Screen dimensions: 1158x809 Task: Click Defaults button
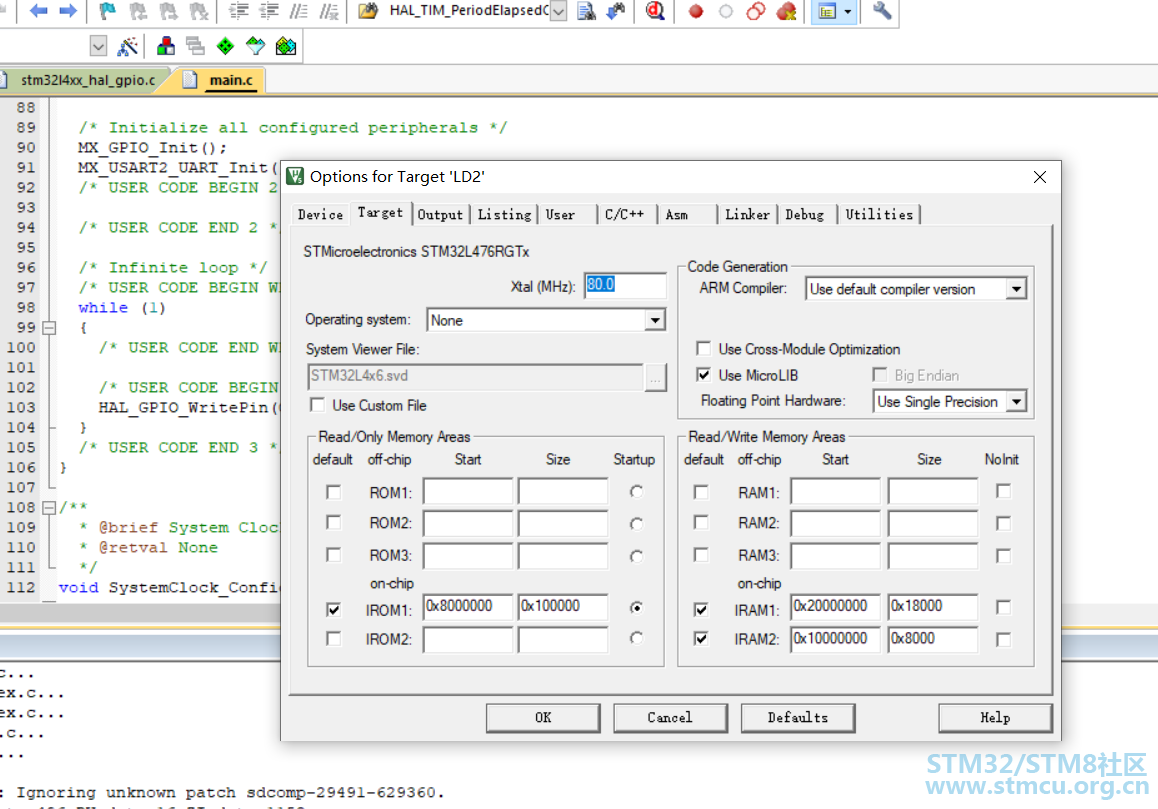tap(798, 717)
